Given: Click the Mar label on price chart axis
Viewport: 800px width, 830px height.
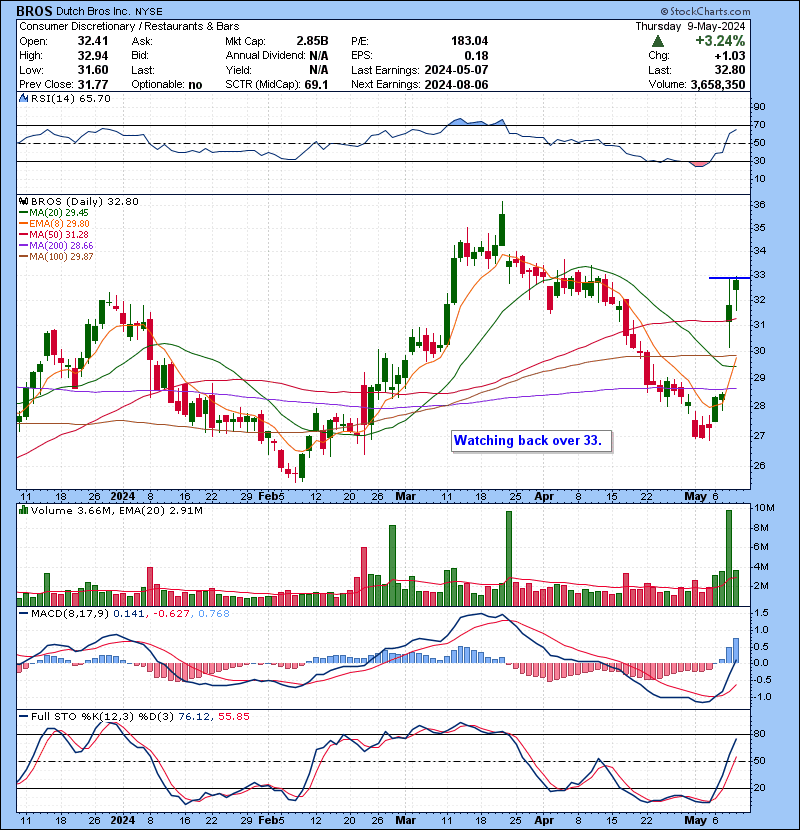Looking at the screenshot, I should 406,496.
